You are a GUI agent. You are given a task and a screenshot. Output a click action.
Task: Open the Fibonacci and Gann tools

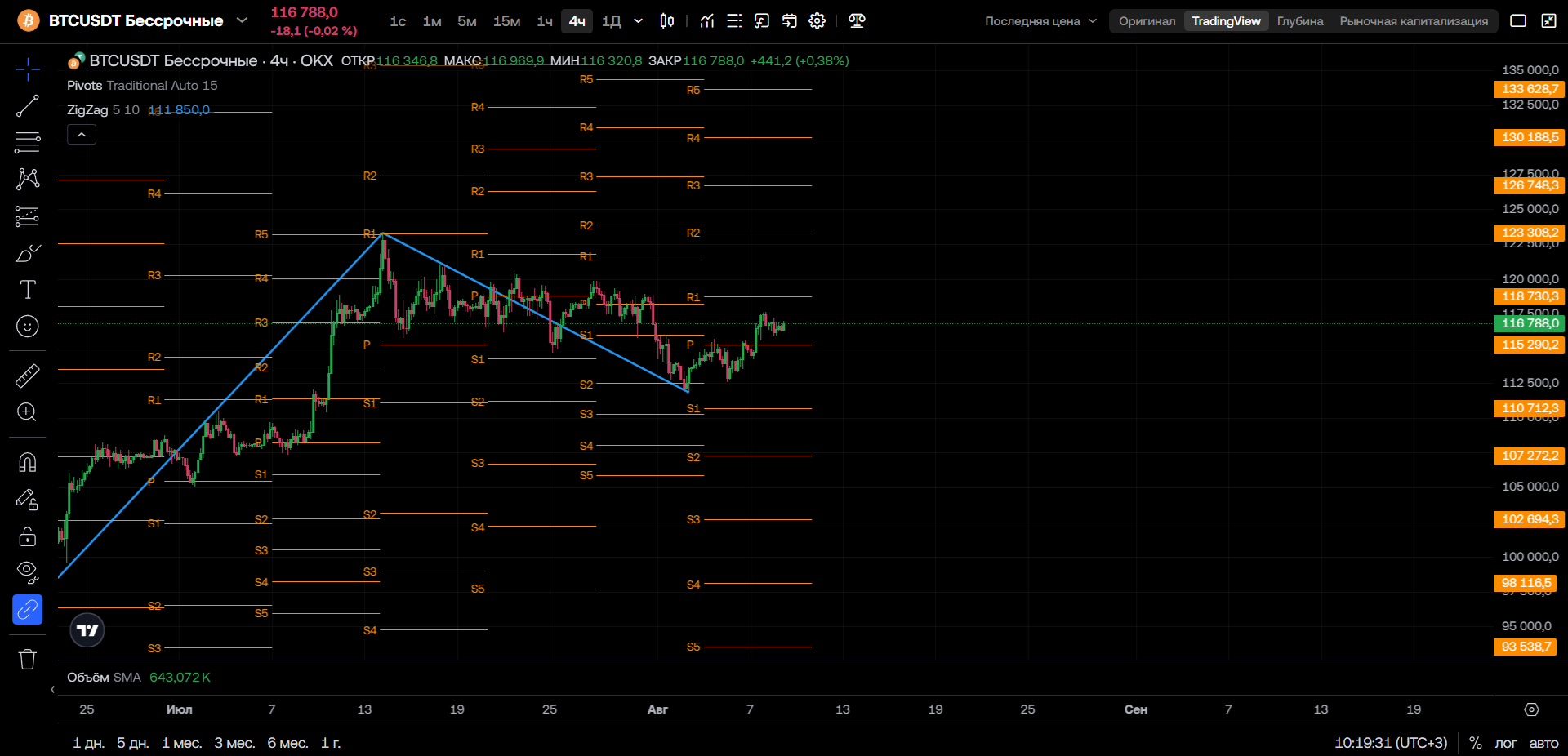28,143
